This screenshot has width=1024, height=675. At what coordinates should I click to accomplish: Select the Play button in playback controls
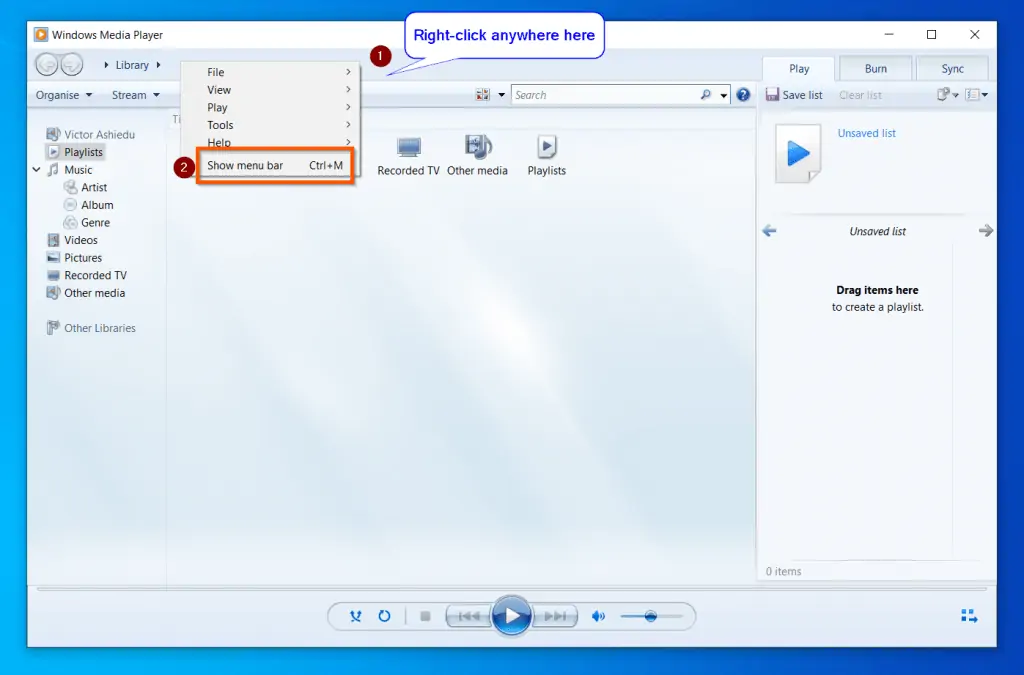512,616
